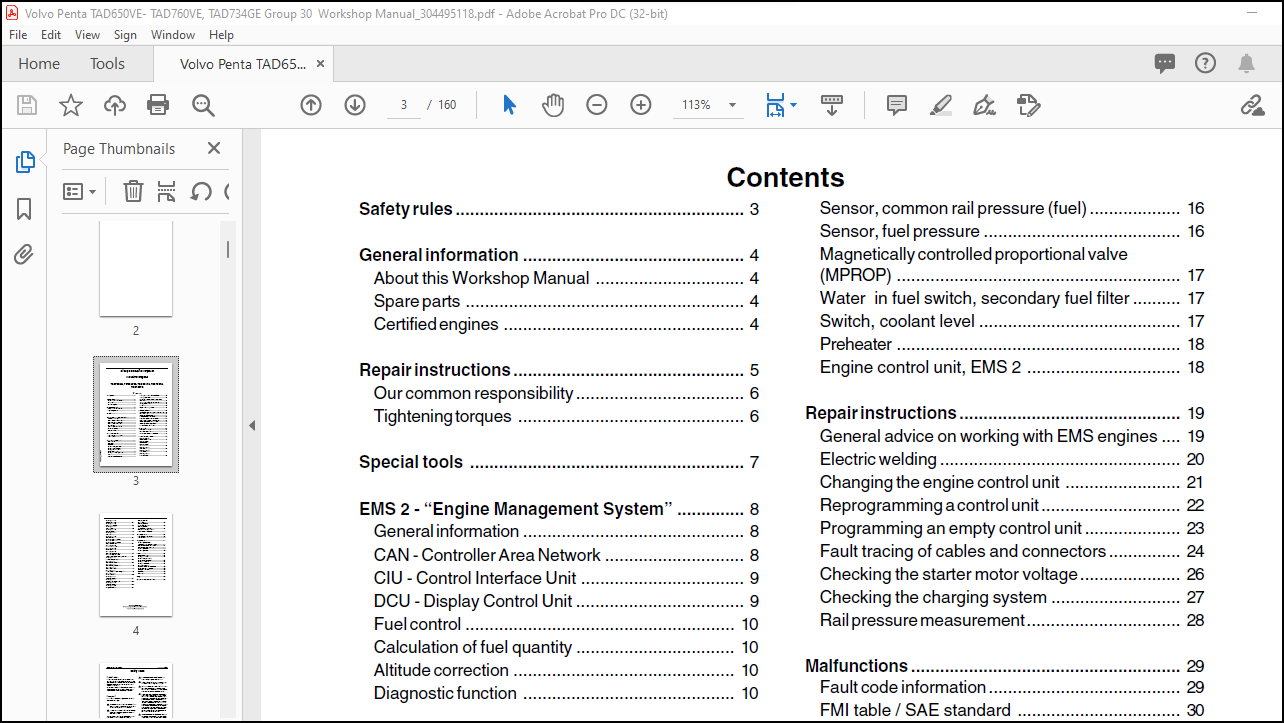This screenshot has height=723, width=1284.
Task: Open the Help question mark icon
Action: pos(1206,64)
